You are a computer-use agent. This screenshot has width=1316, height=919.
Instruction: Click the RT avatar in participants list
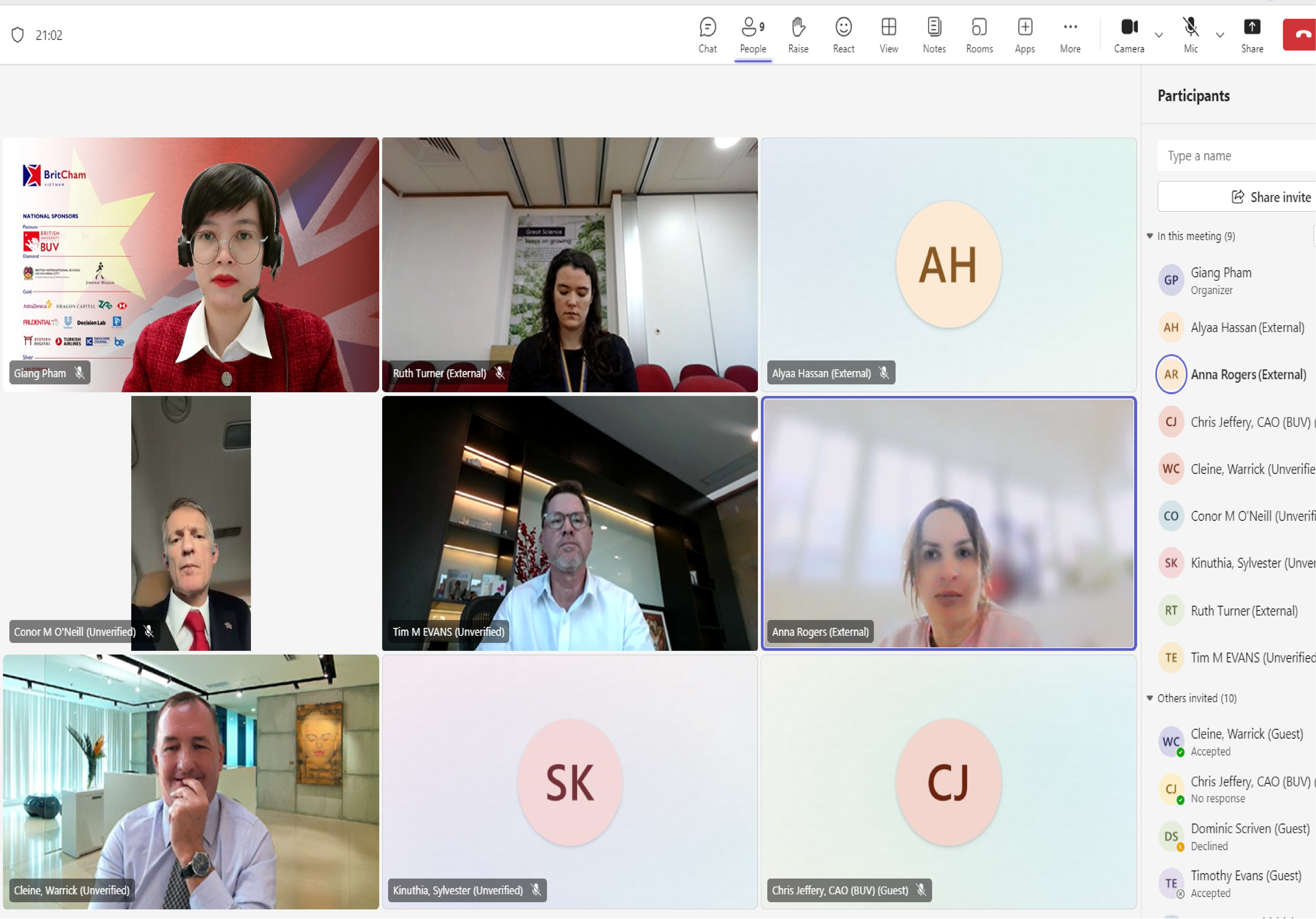click(x=1171, y=611)
